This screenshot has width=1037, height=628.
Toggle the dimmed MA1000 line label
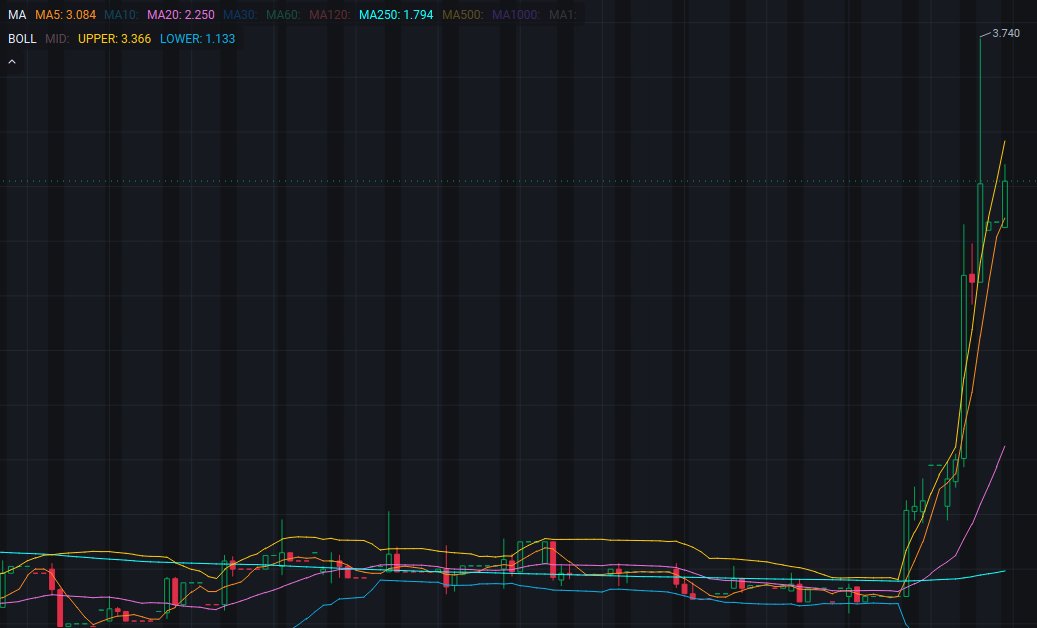(516, 15)
